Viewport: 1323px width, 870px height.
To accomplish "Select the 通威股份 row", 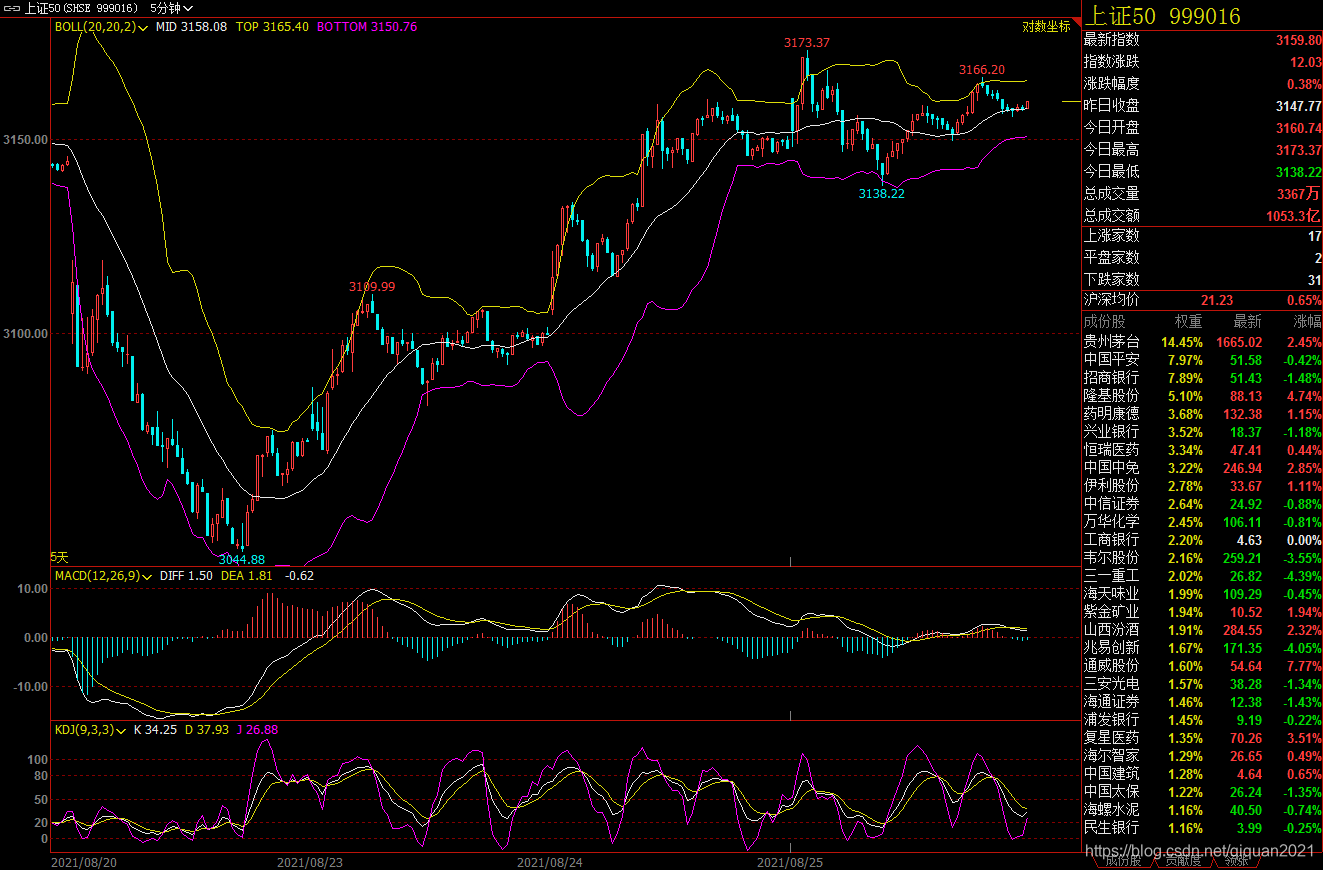I will [x=1203, y=666].
